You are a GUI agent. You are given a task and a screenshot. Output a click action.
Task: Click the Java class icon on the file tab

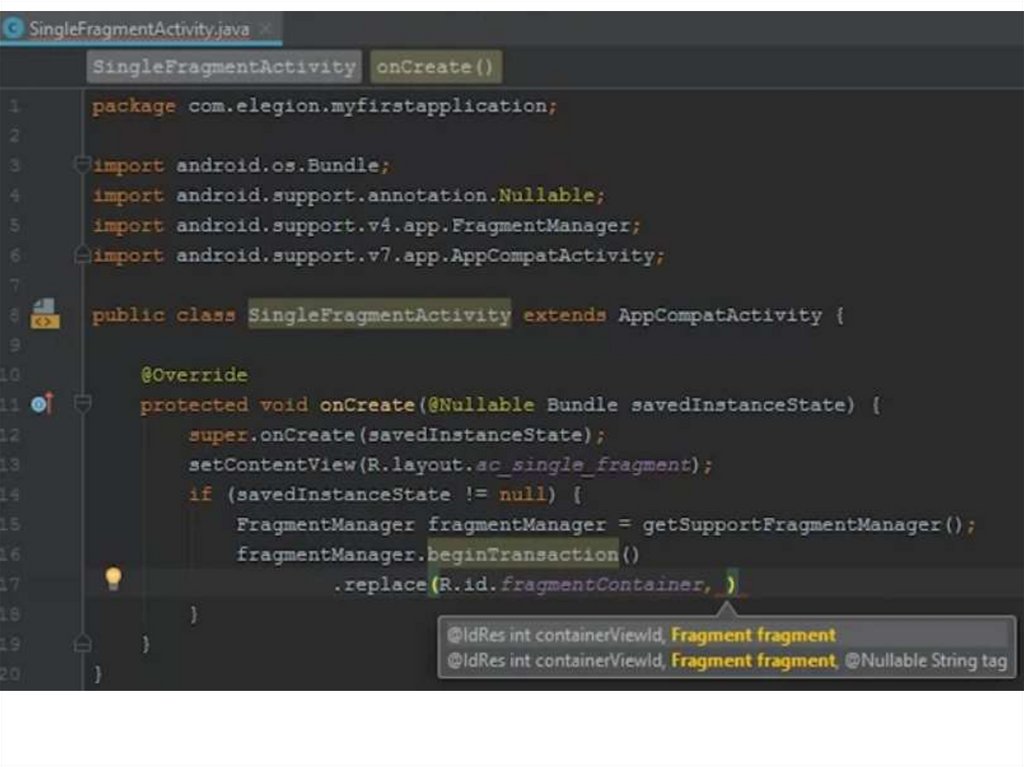pyautogui.click(x=13, y=28)
